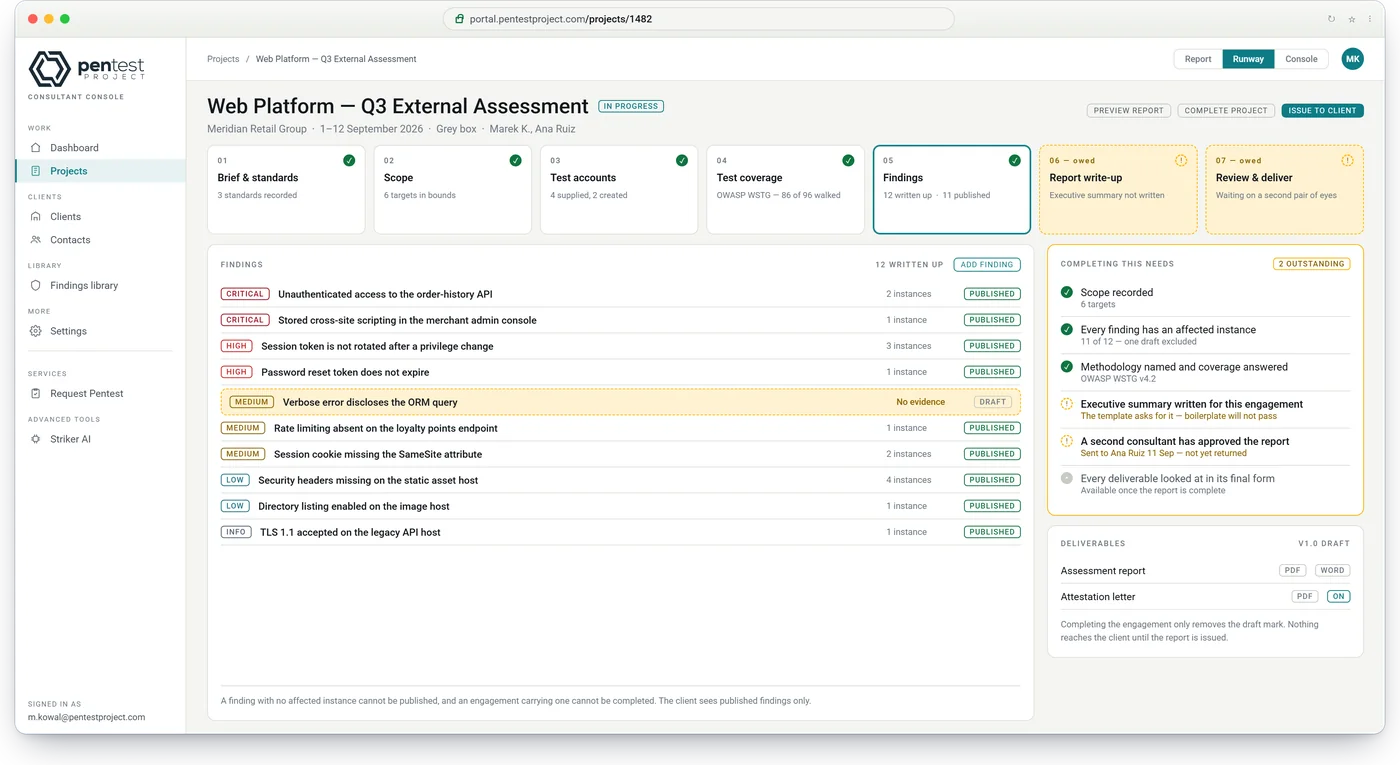
Task: Switch to the Report tab
Action: (x=1198, y=59)
